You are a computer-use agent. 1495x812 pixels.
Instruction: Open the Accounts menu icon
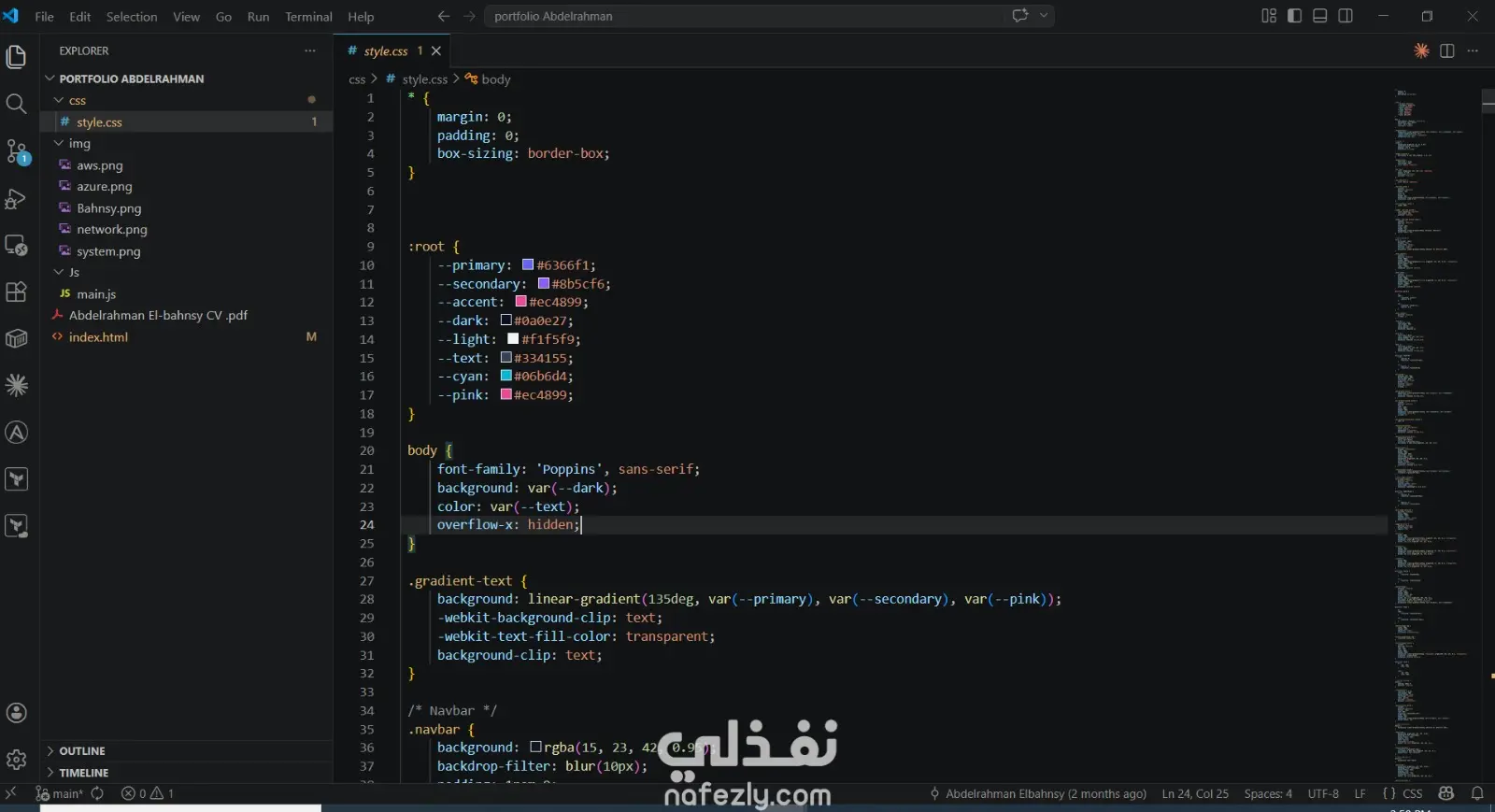[x=16, y=713]
